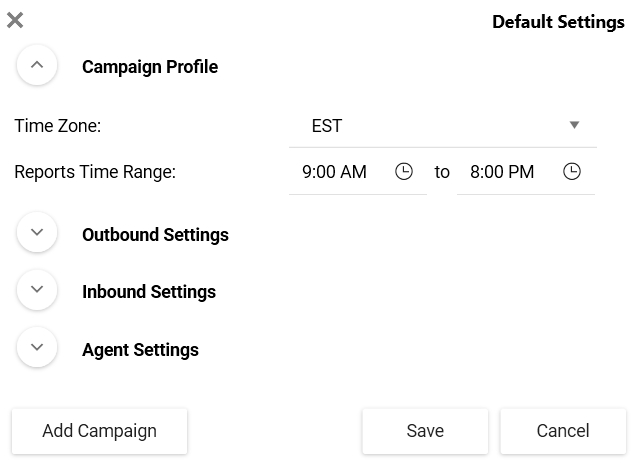Click the Time Zone label
The height and width of the screenshot is (463, 634).
pos(57,126)
